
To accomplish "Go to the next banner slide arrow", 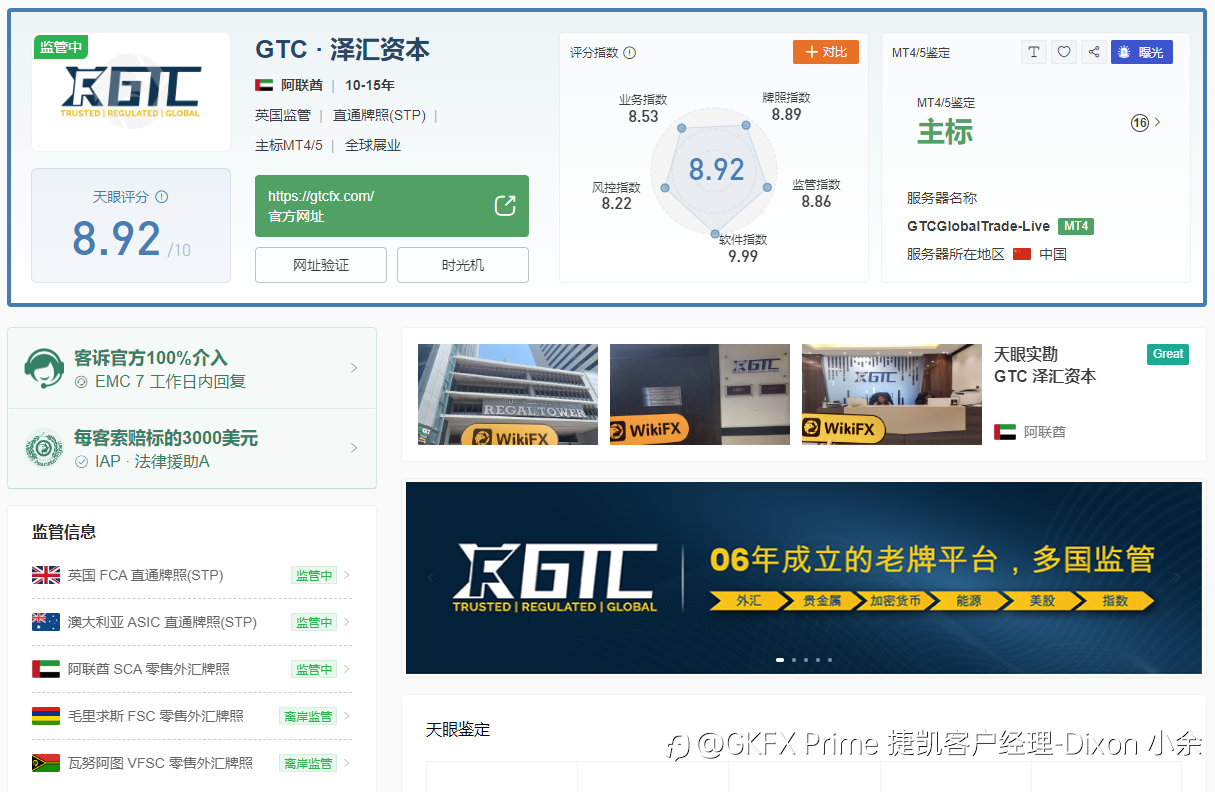I will coord(1177,577).
